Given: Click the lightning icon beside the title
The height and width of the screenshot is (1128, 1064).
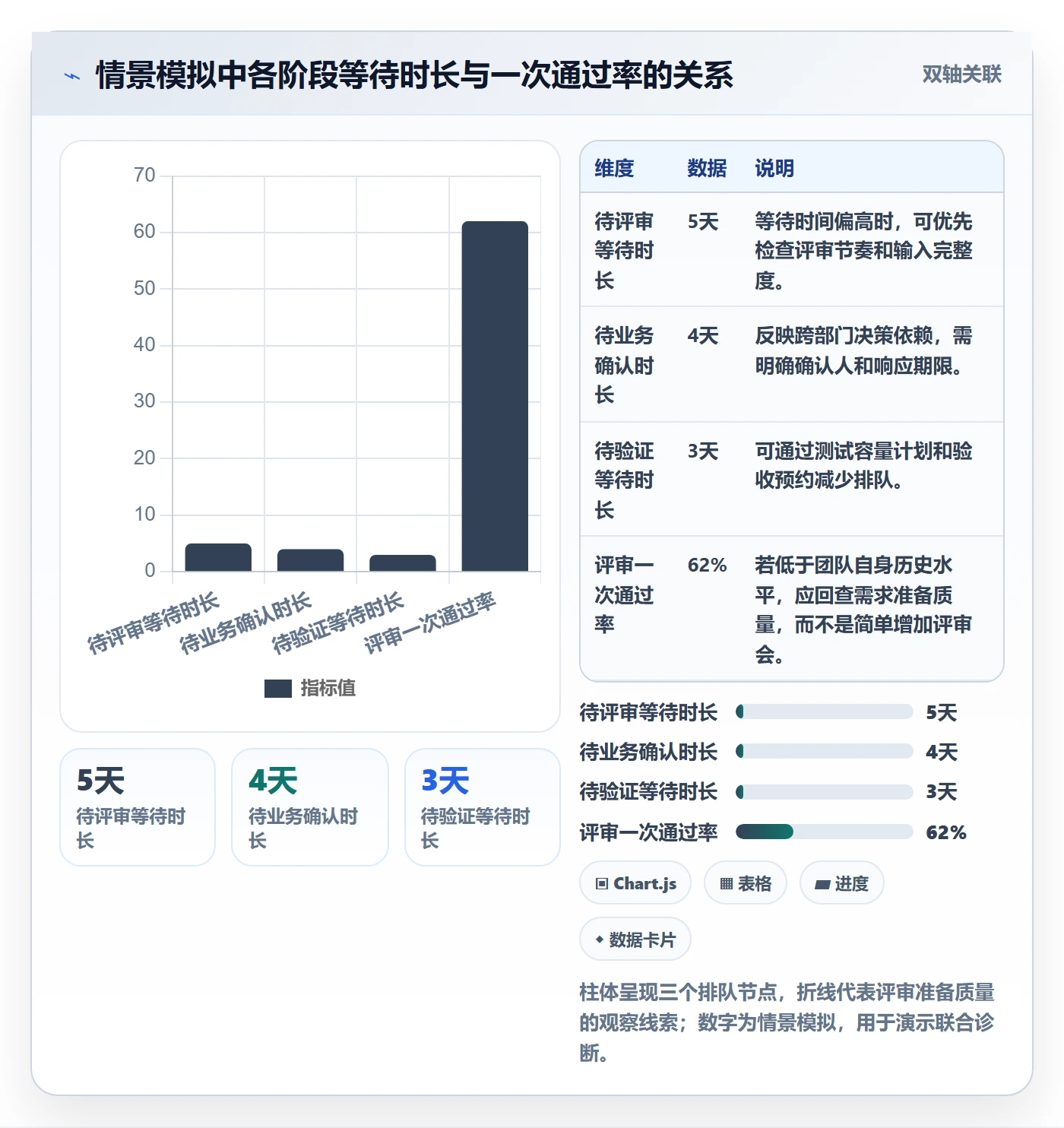Looking at the screenshot, I should click(x=72, y=76).
